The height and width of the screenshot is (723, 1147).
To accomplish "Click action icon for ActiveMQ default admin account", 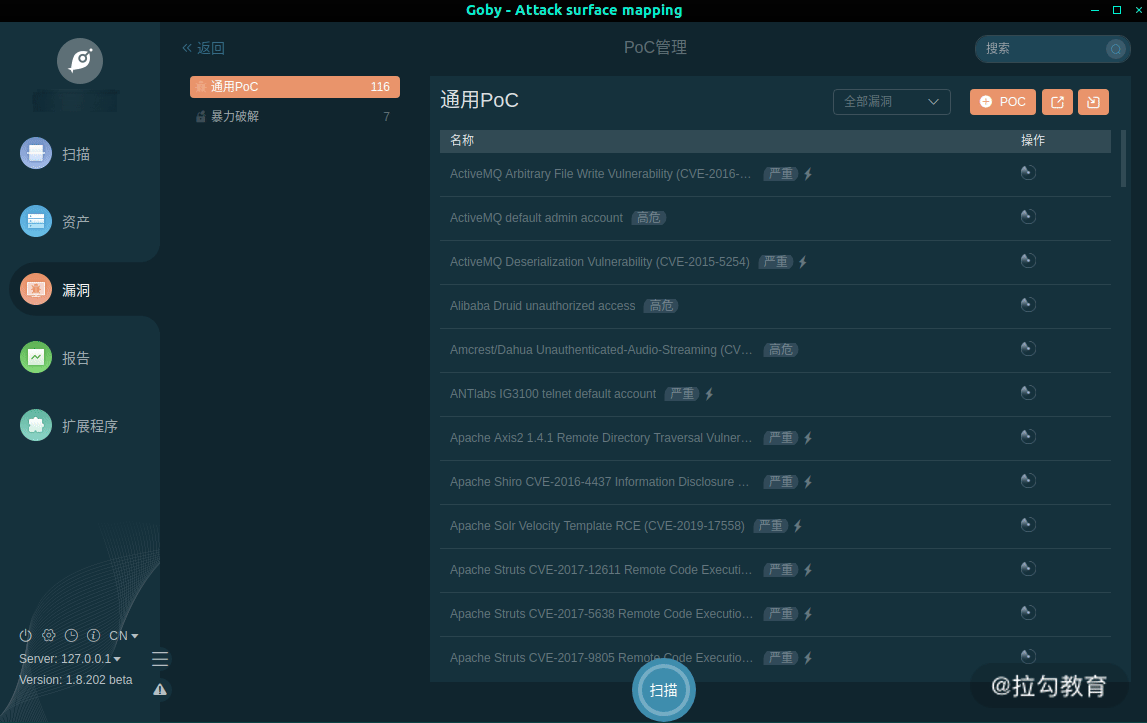I will (1028, 217).
